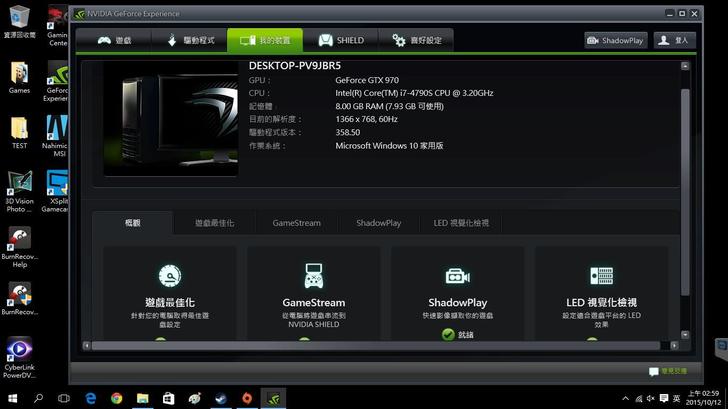Screen dimensions: 728x409
Task: Open the 遊戲 (Games) tab
Action: tap(116, 40)
